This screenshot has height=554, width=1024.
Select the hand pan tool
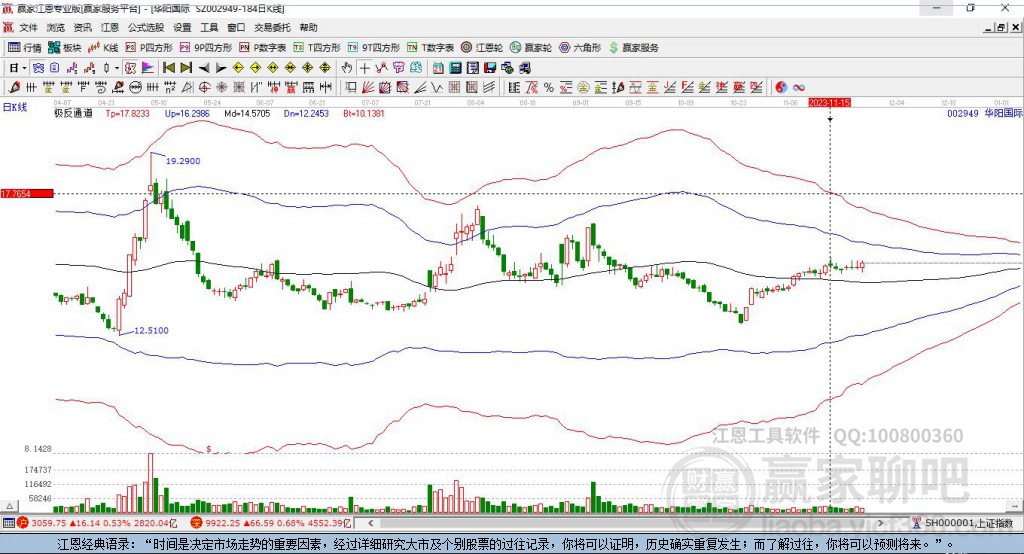(347, 68)
